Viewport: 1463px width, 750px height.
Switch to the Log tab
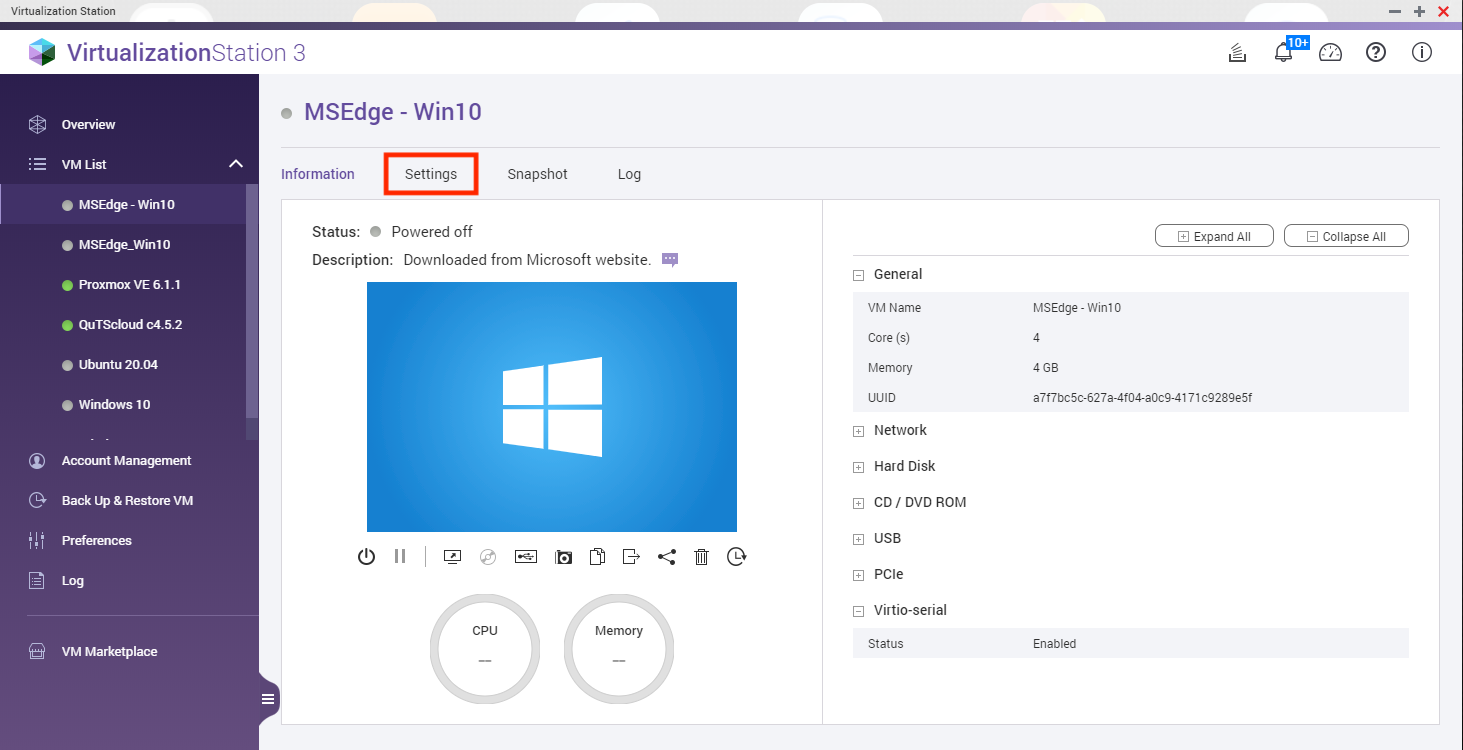pos(629,174)
